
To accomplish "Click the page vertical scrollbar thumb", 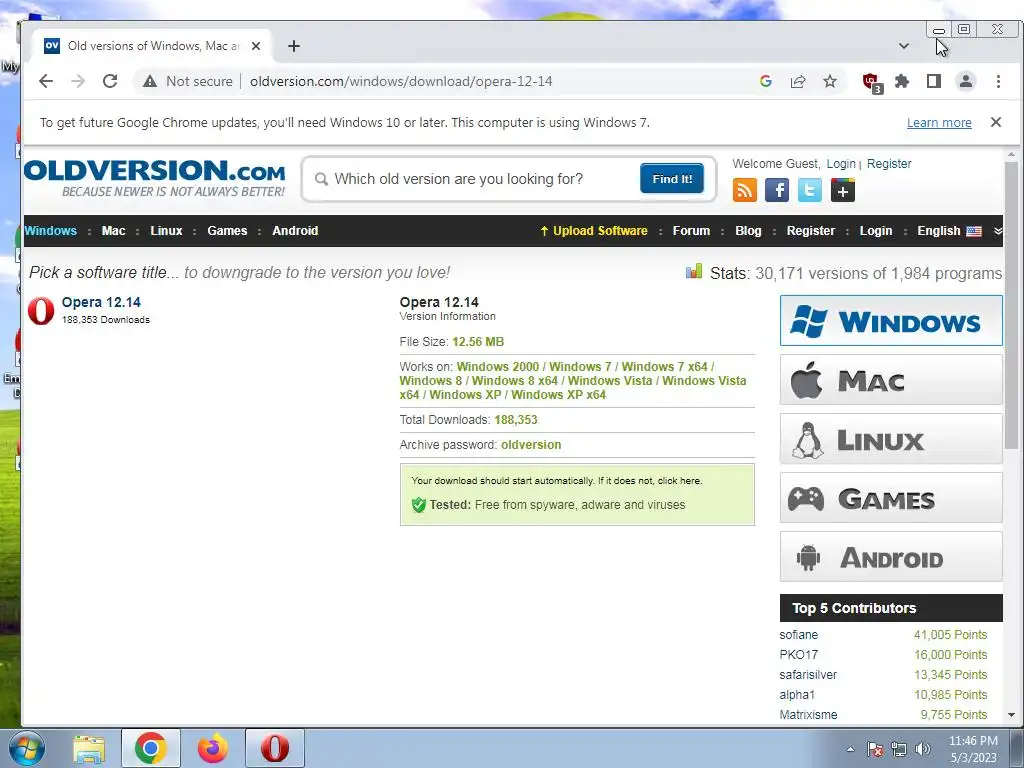I will 1011,304.
